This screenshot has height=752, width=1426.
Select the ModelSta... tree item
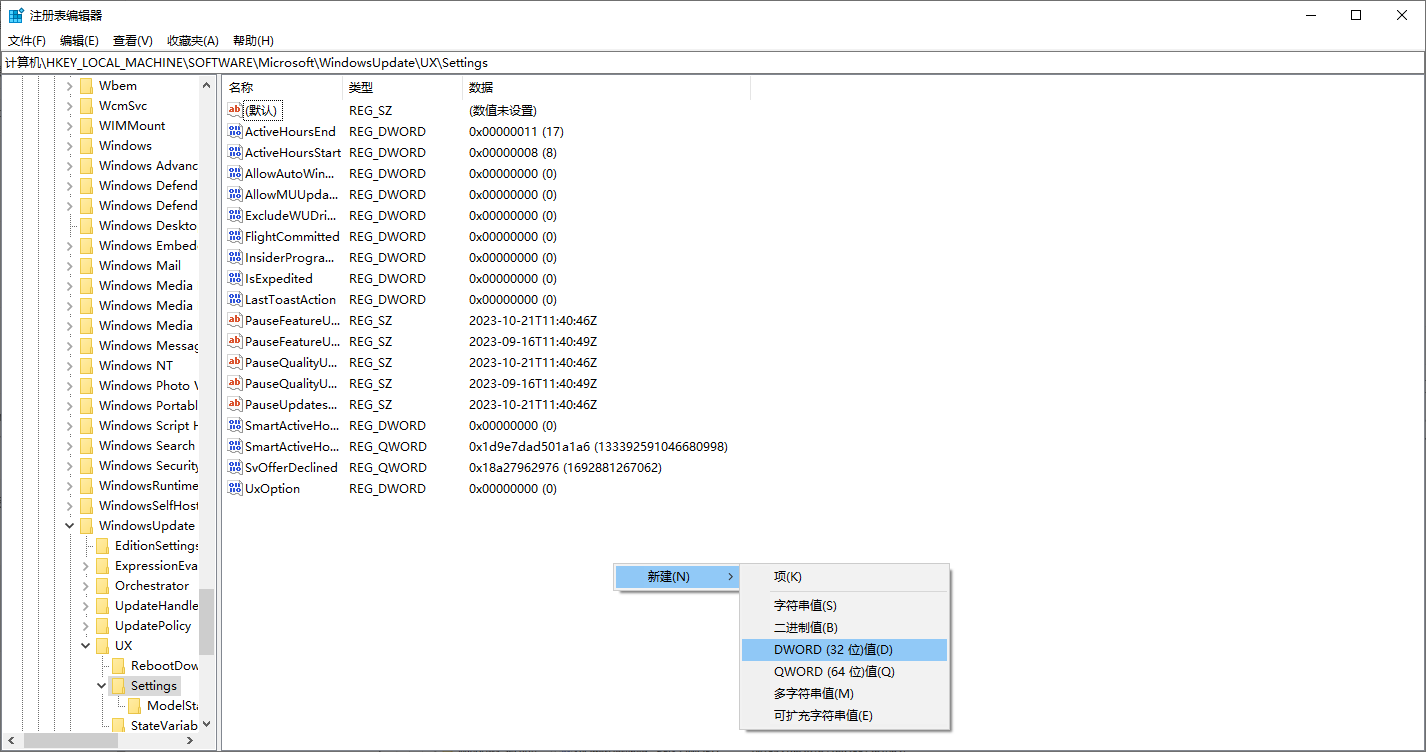pos(172,705)
